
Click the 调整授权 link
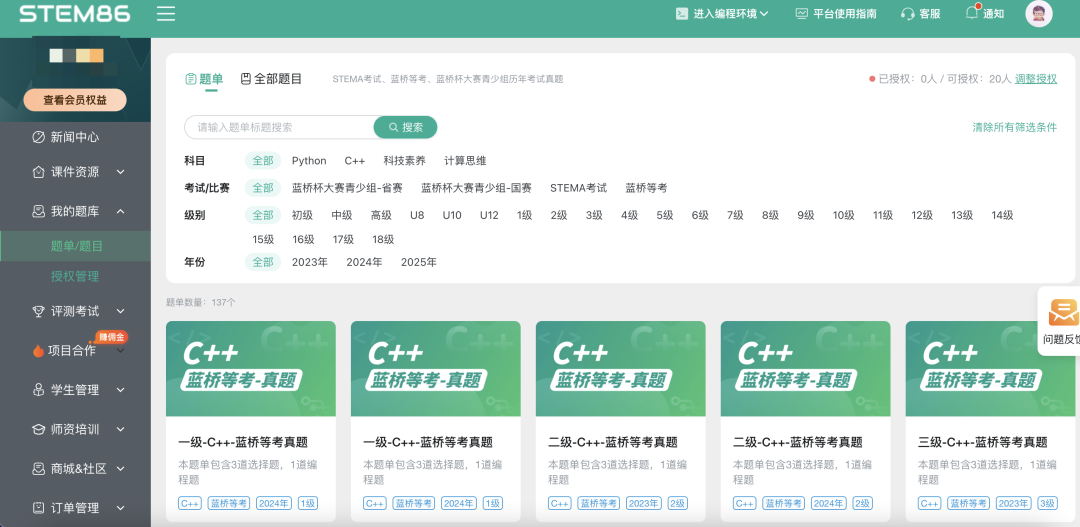(1035, 79)
